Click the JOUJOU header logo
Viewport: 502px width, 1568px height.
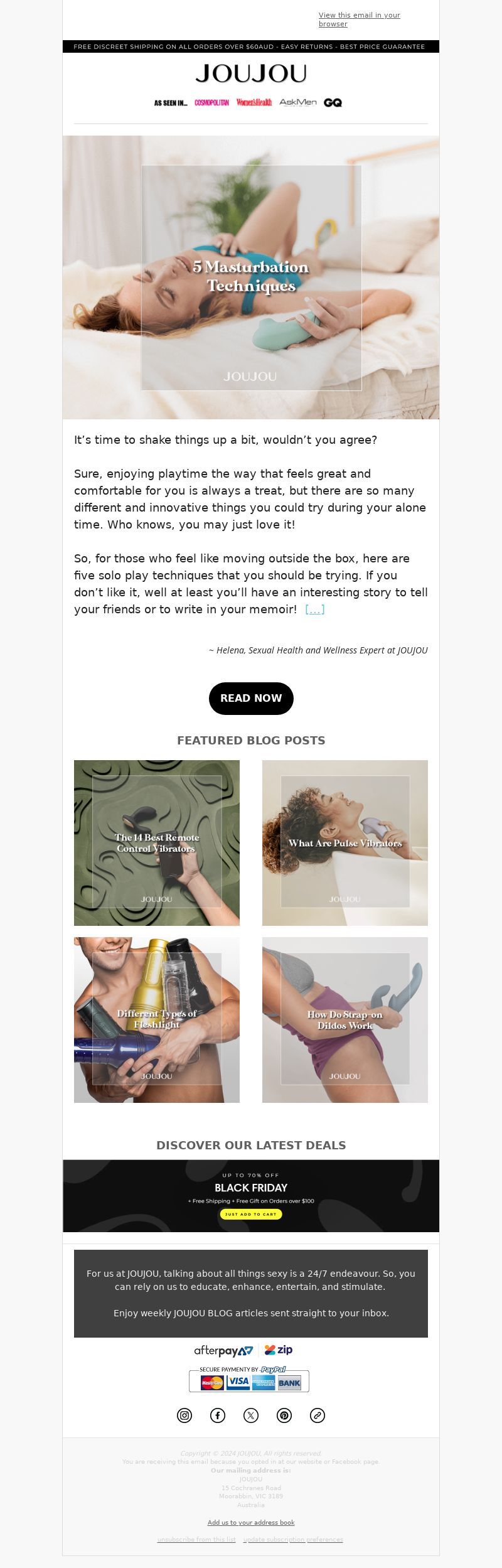[x=251, y=74]
